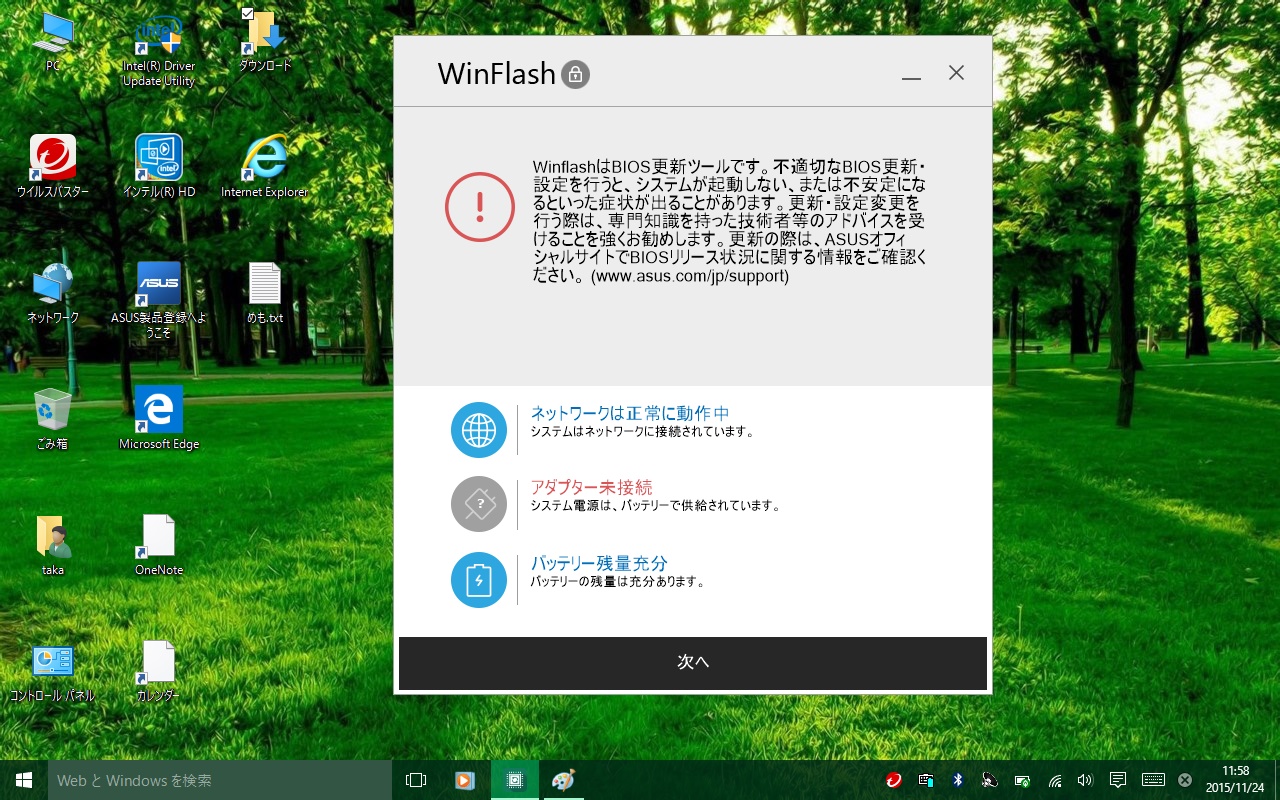Click the WinFlash chip icon in taskbar
1280x800 pixels.
point(515,780)
